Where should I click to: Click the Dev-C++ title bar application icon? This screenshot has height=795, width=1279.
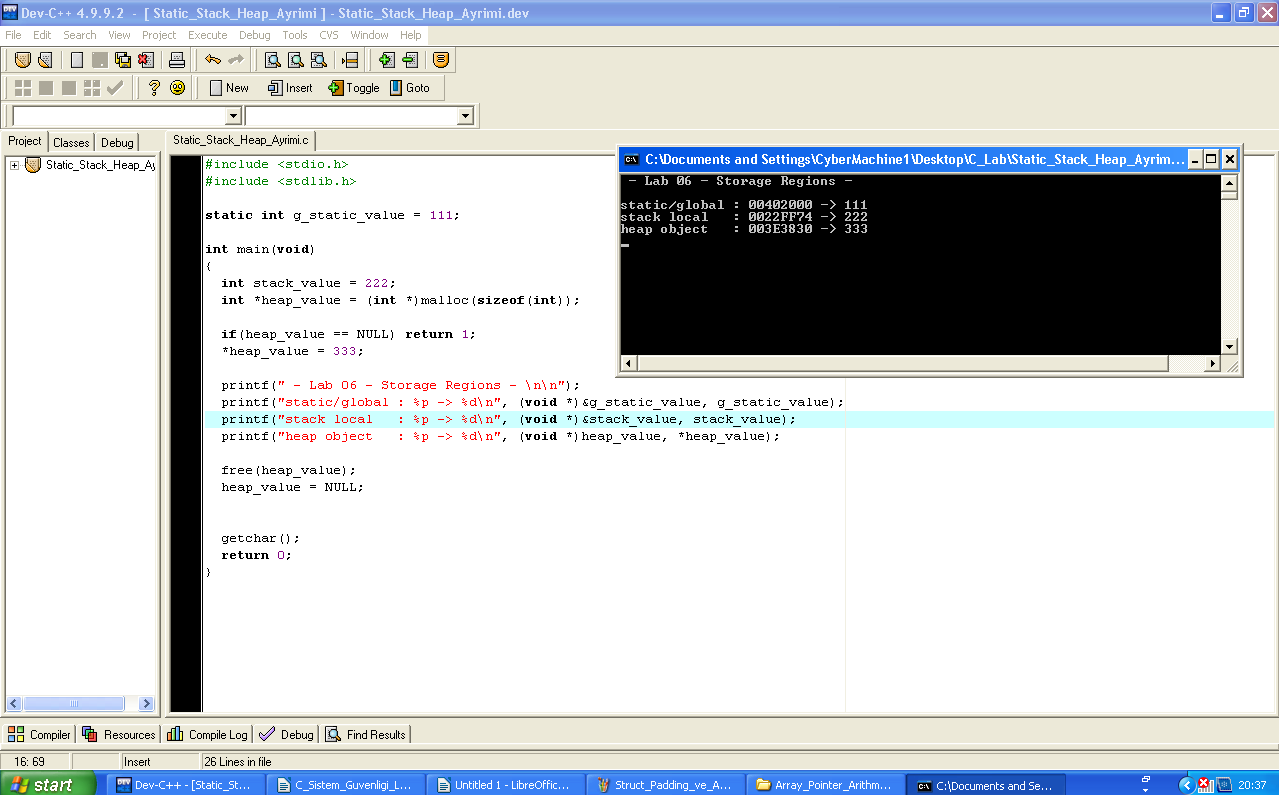pos(10,13)
